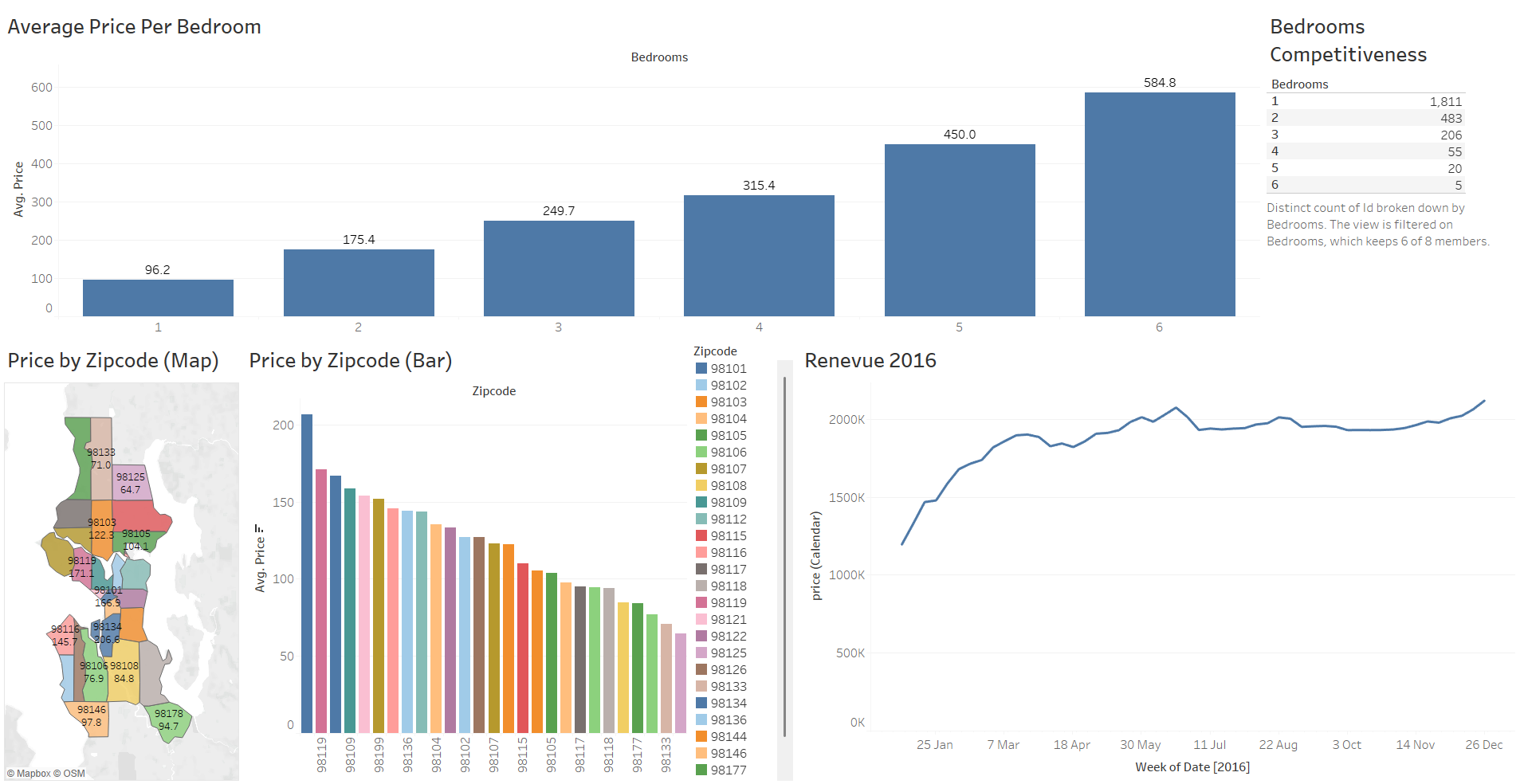The width and height of the screenshot is (1524, 784).
Task: Select the 6-bedroom bar labeled 584.8
Action: click(1159, 204)
